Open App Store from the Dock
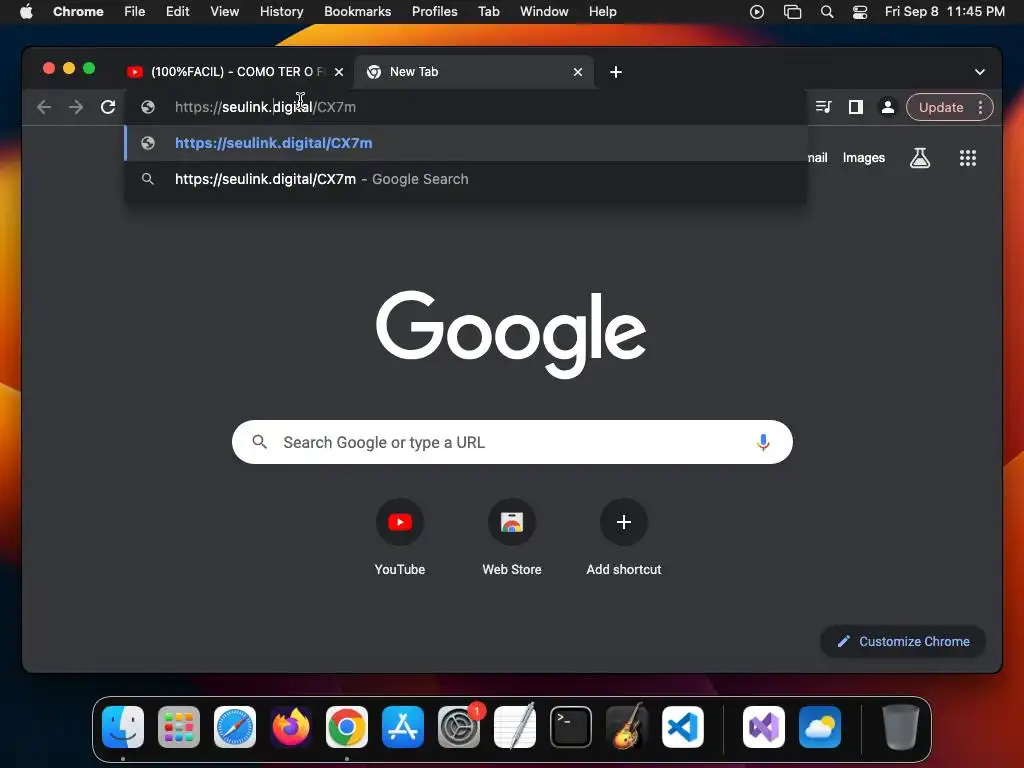This screenshot has width=1024, height=768. tap(403, 727)
